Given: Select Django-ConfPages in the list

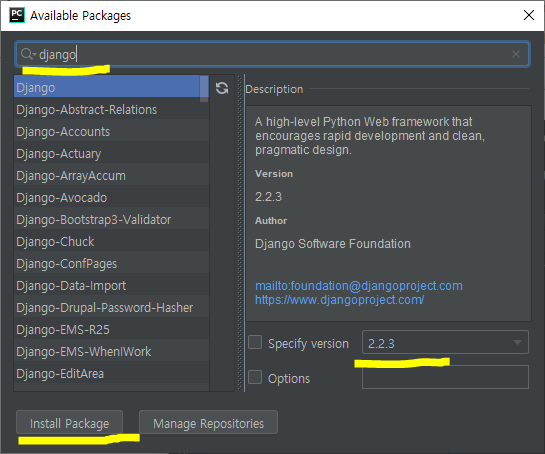Looking at the screenshot, I should [111, 263].
